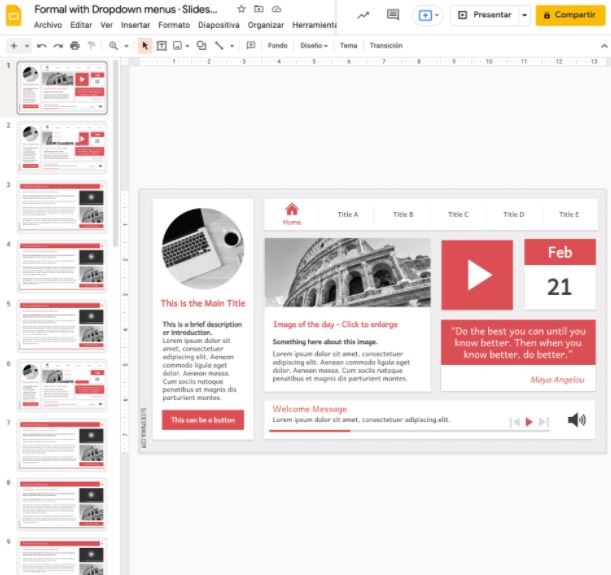
Task: Expand the insert image options arrow
Action: coord(187,46)
